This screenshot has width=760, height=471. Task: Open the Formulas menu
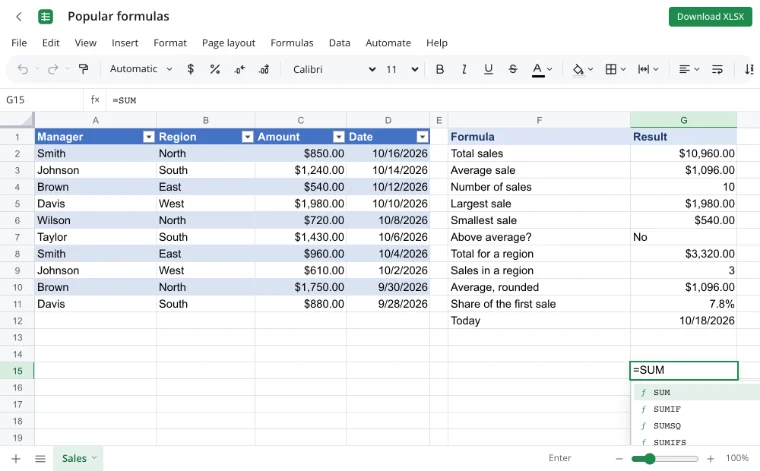[292, 43]
